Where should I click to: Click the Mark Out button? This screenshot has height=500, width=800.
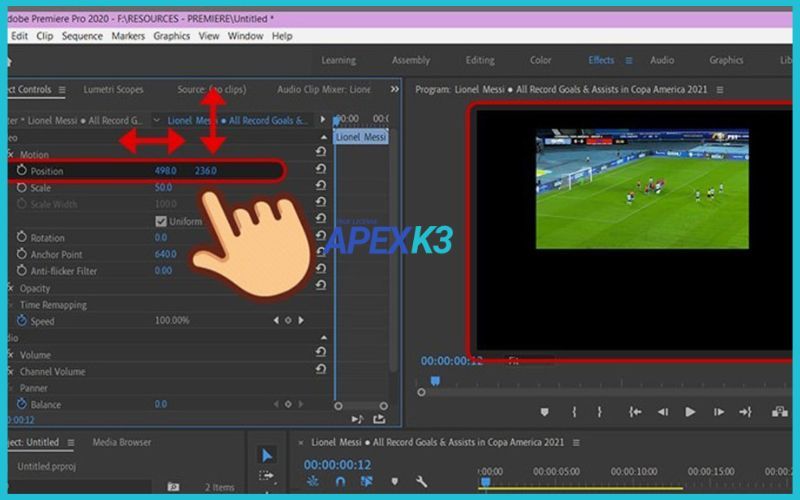tap(599, 412)
